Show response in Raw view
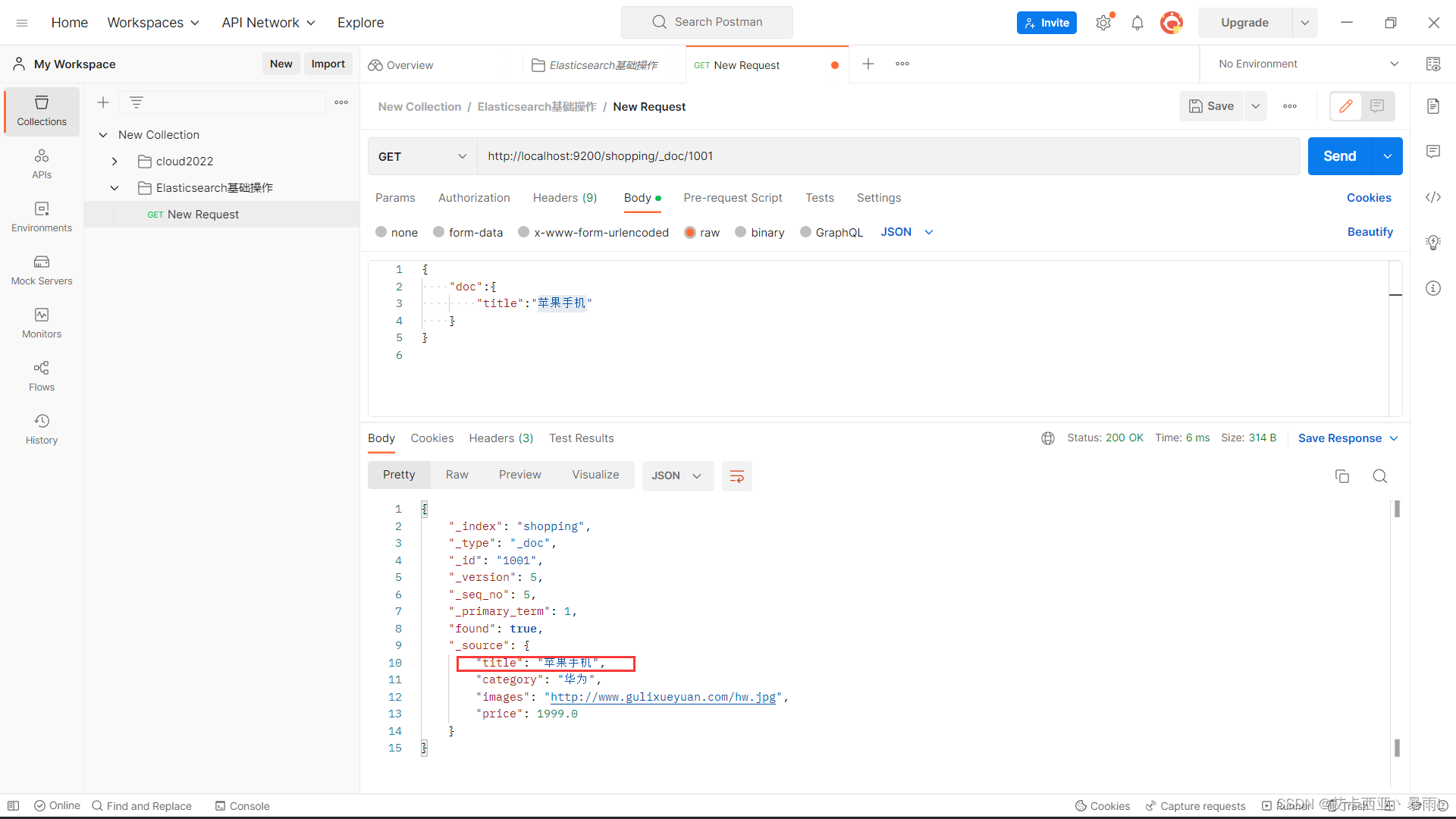 coord(457,475)
